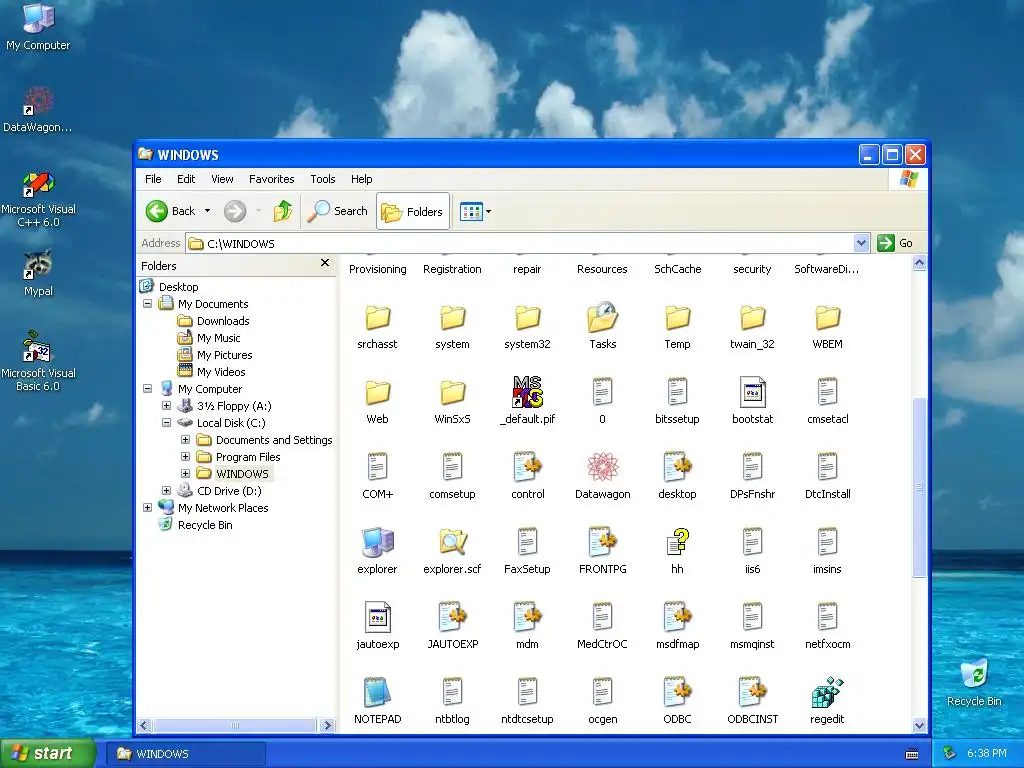
Task: Select the Datawagon file in WINDOWS folder
Action: tap(602, 467)
